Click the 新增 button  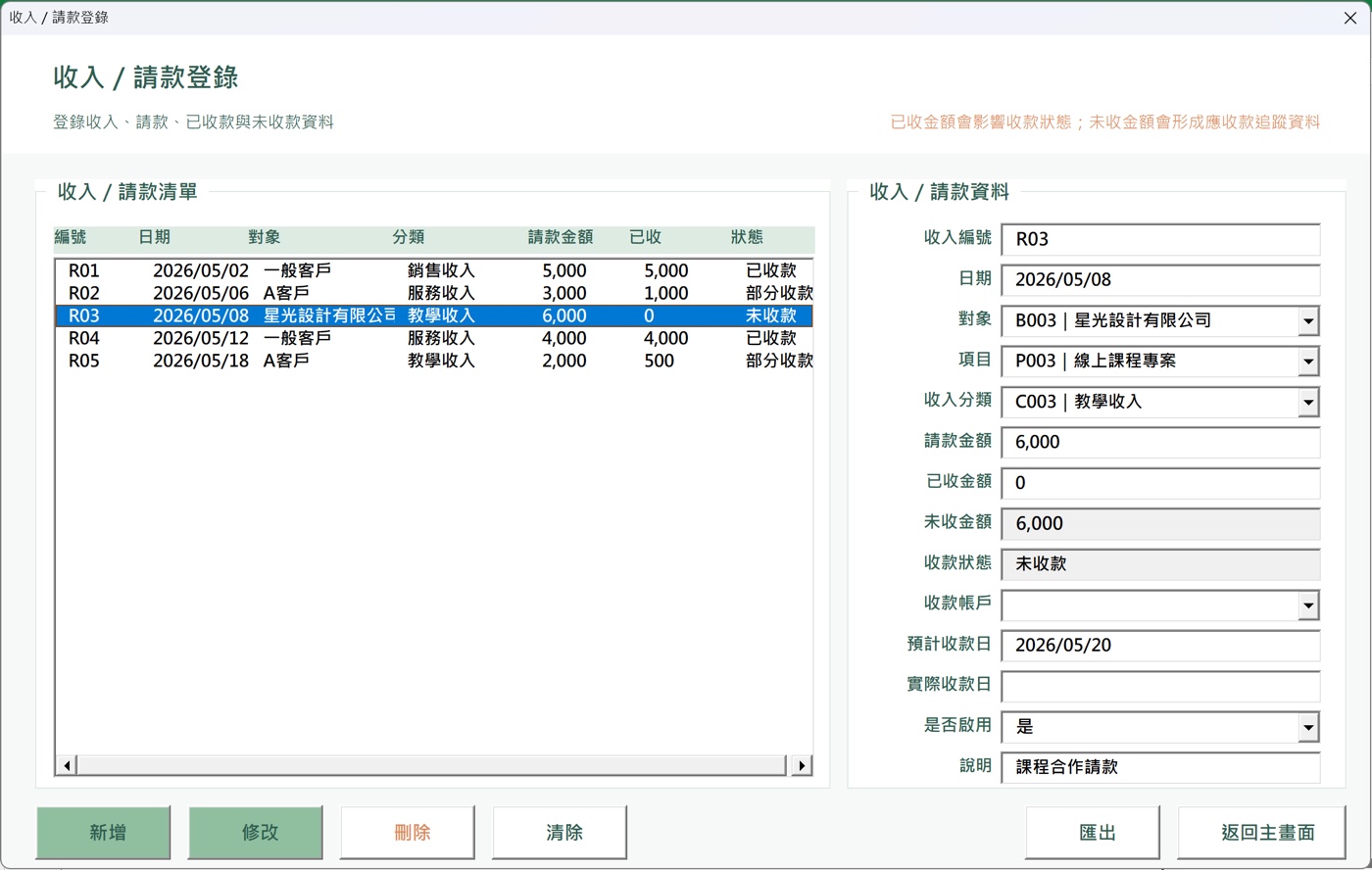[x=104, y=833]
